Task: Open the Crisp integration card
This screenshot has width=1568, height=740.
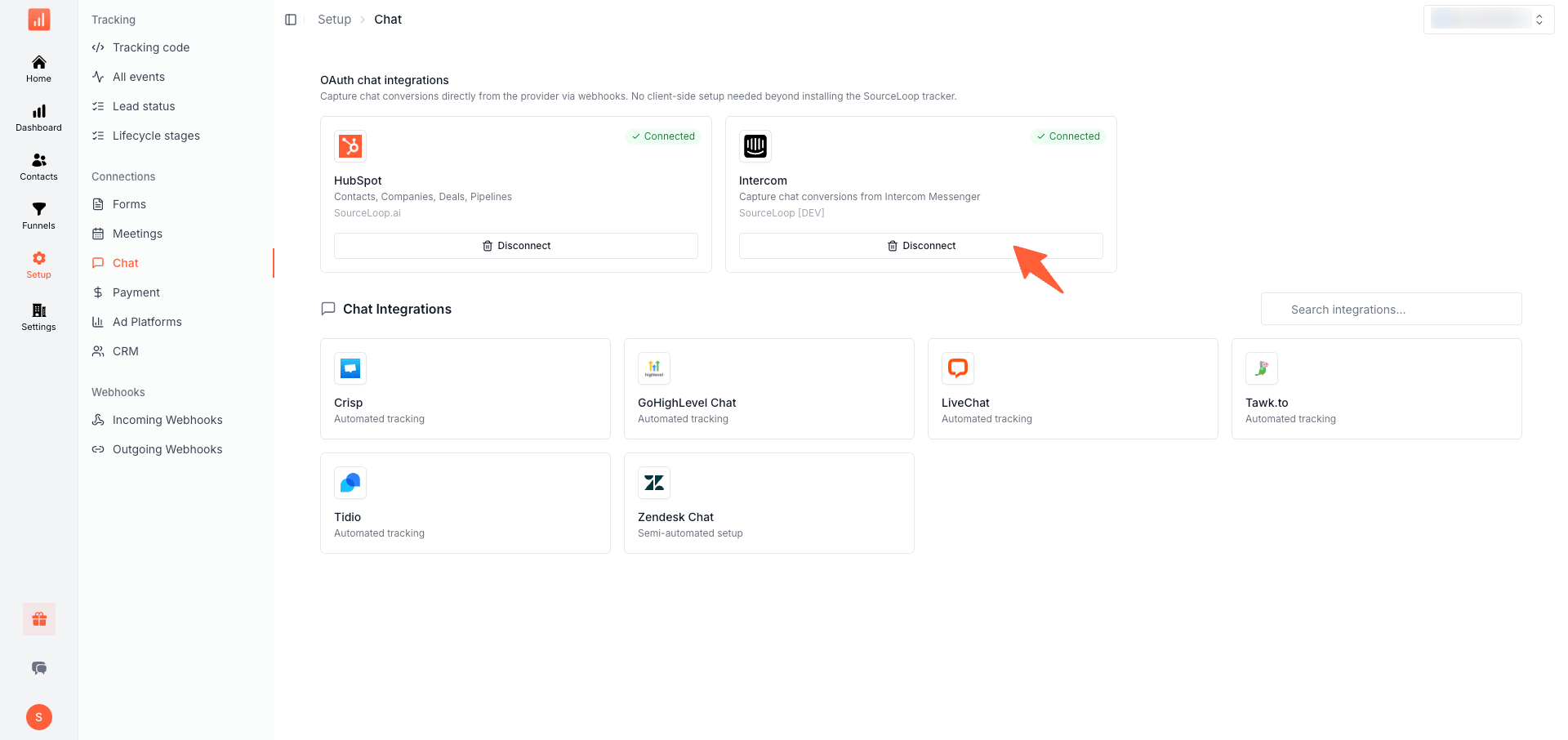Action: pos(465,389)
